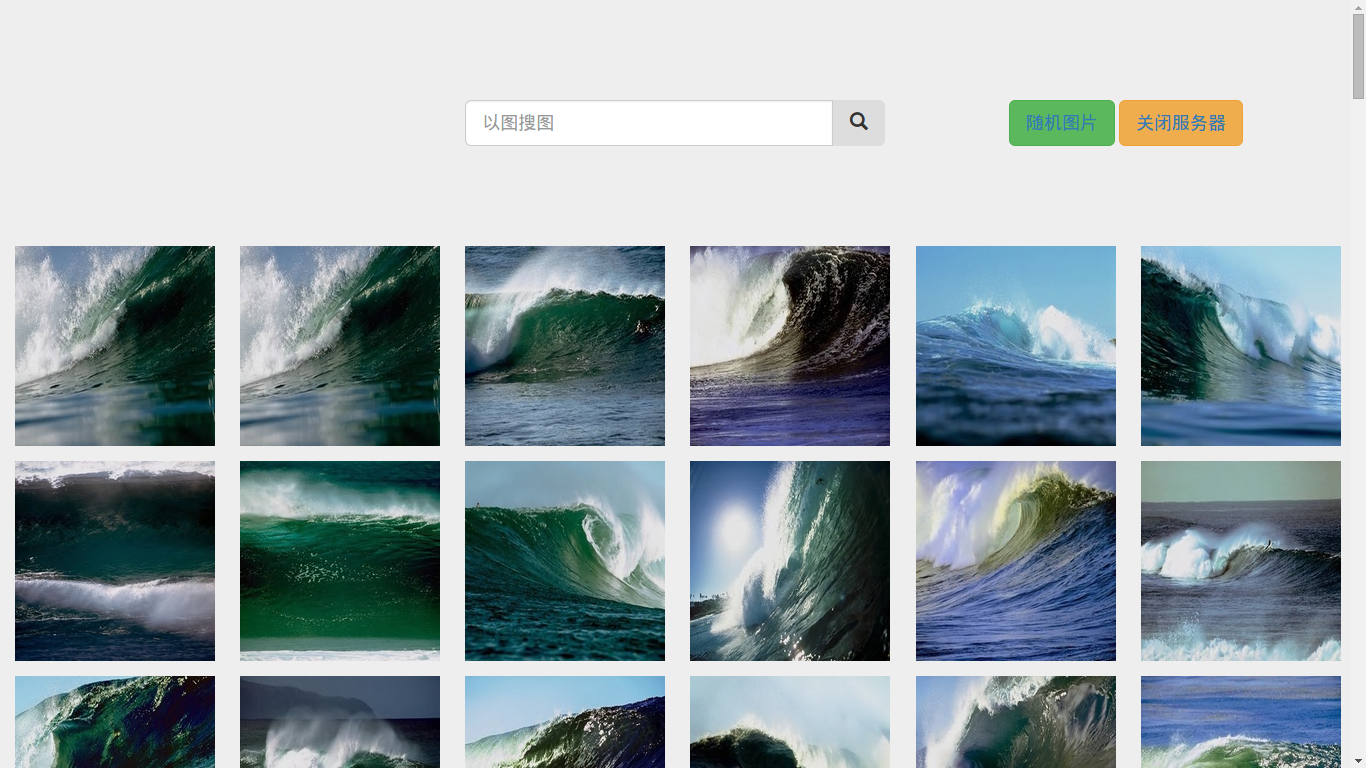
Task: Select the dark wave with white foam band
Action: 114,560
